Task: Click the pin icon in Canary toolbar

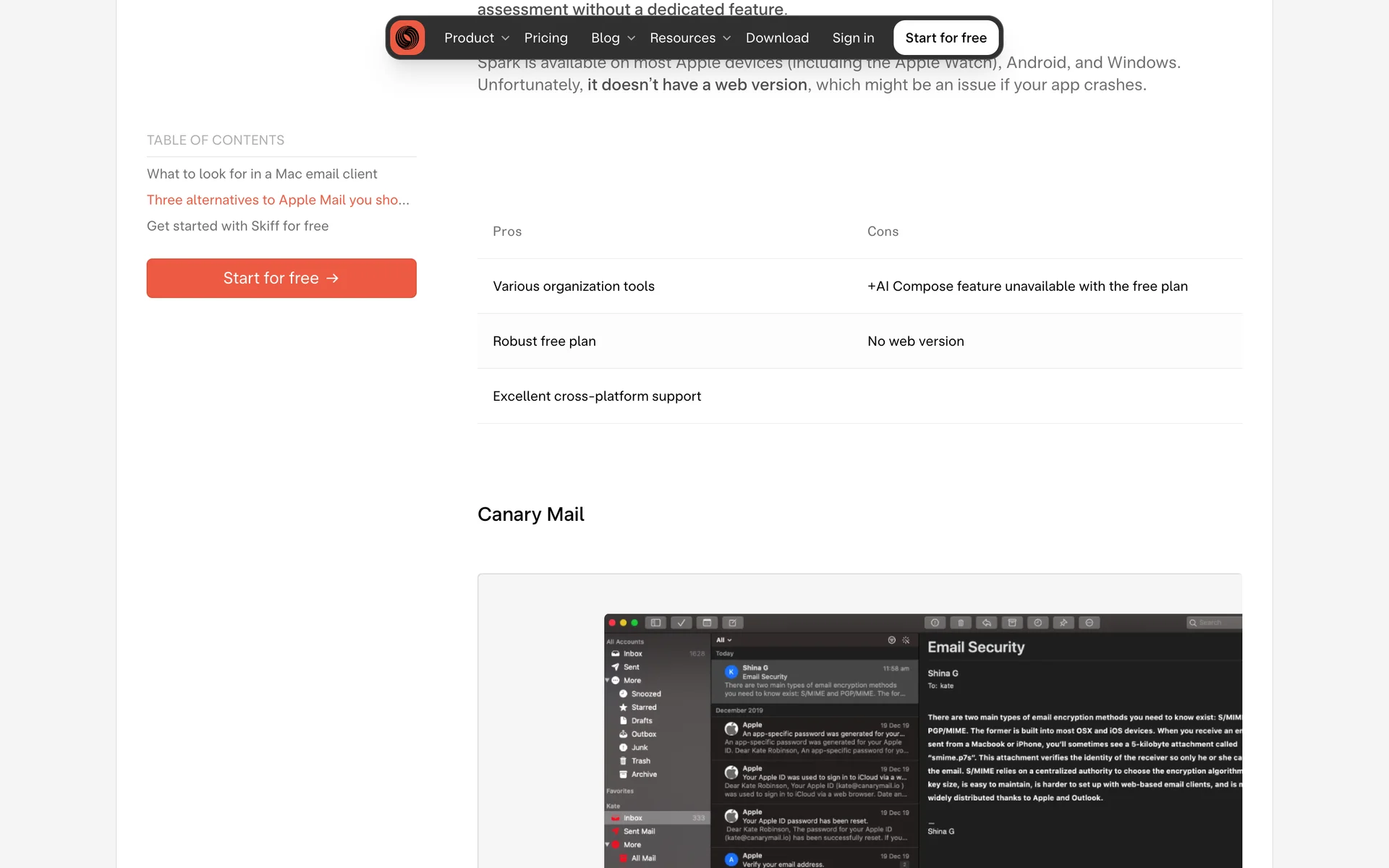Action: click(1063, 623)
